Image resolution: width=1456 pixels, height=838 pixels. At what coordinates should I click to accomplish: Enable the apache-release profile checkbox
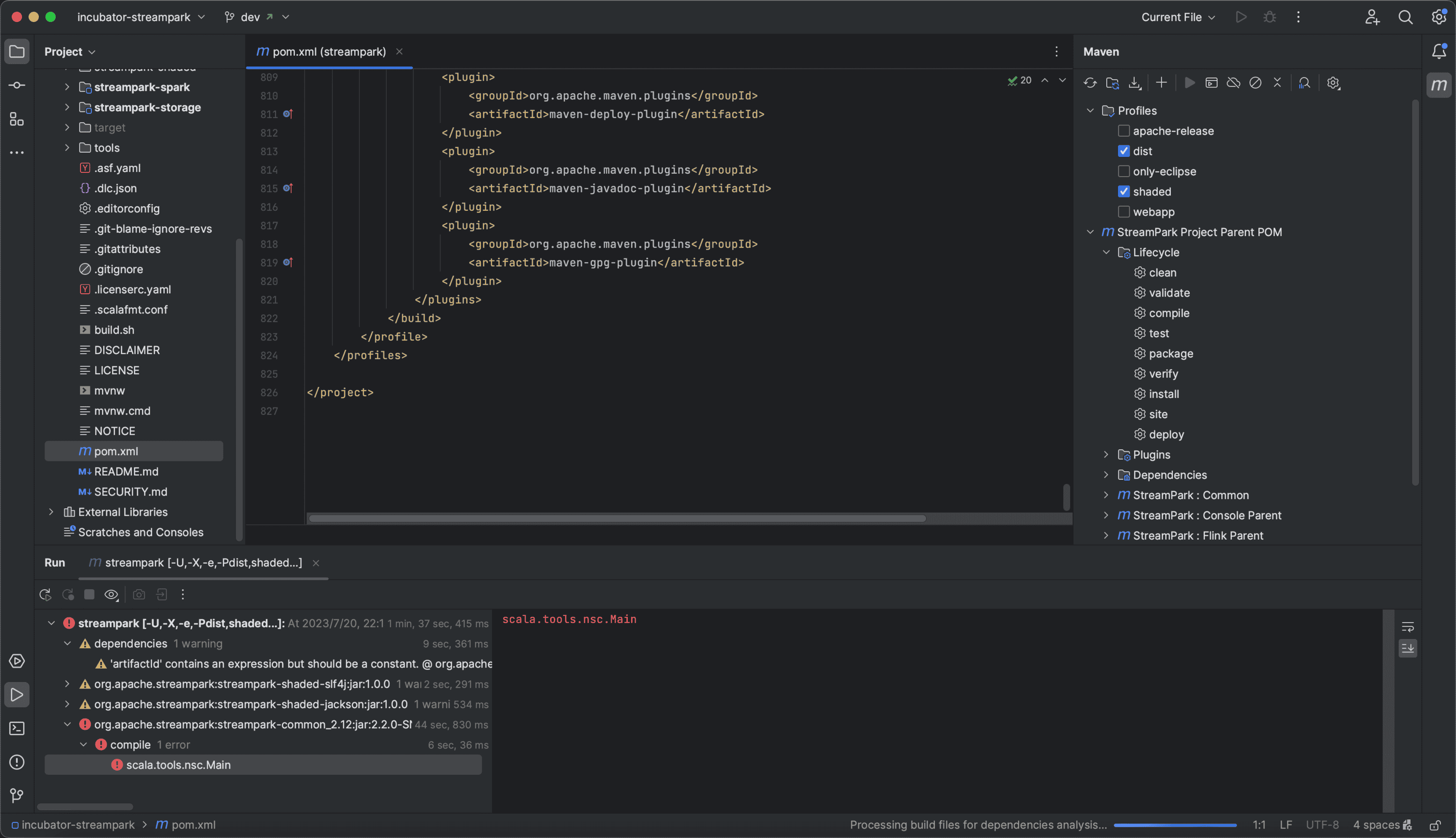[1124, 131]
